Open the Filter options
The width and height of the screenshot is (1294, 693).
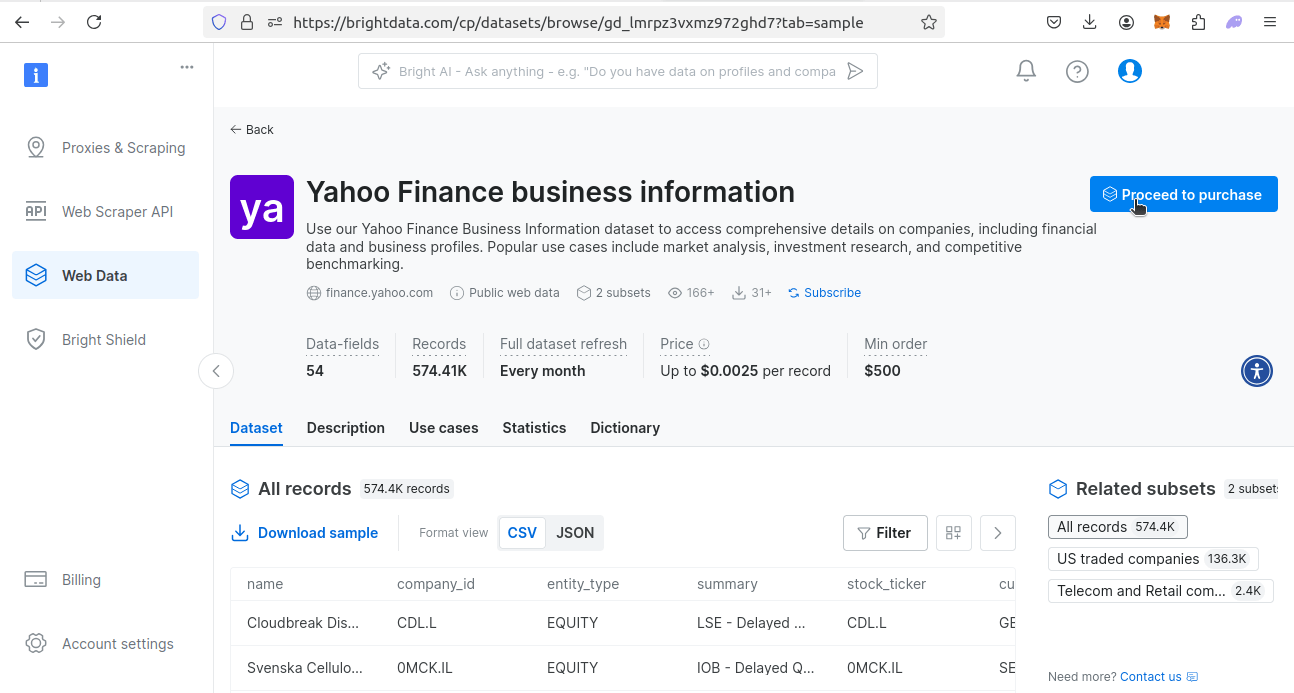pyautogui.click(x=885, y=533)
